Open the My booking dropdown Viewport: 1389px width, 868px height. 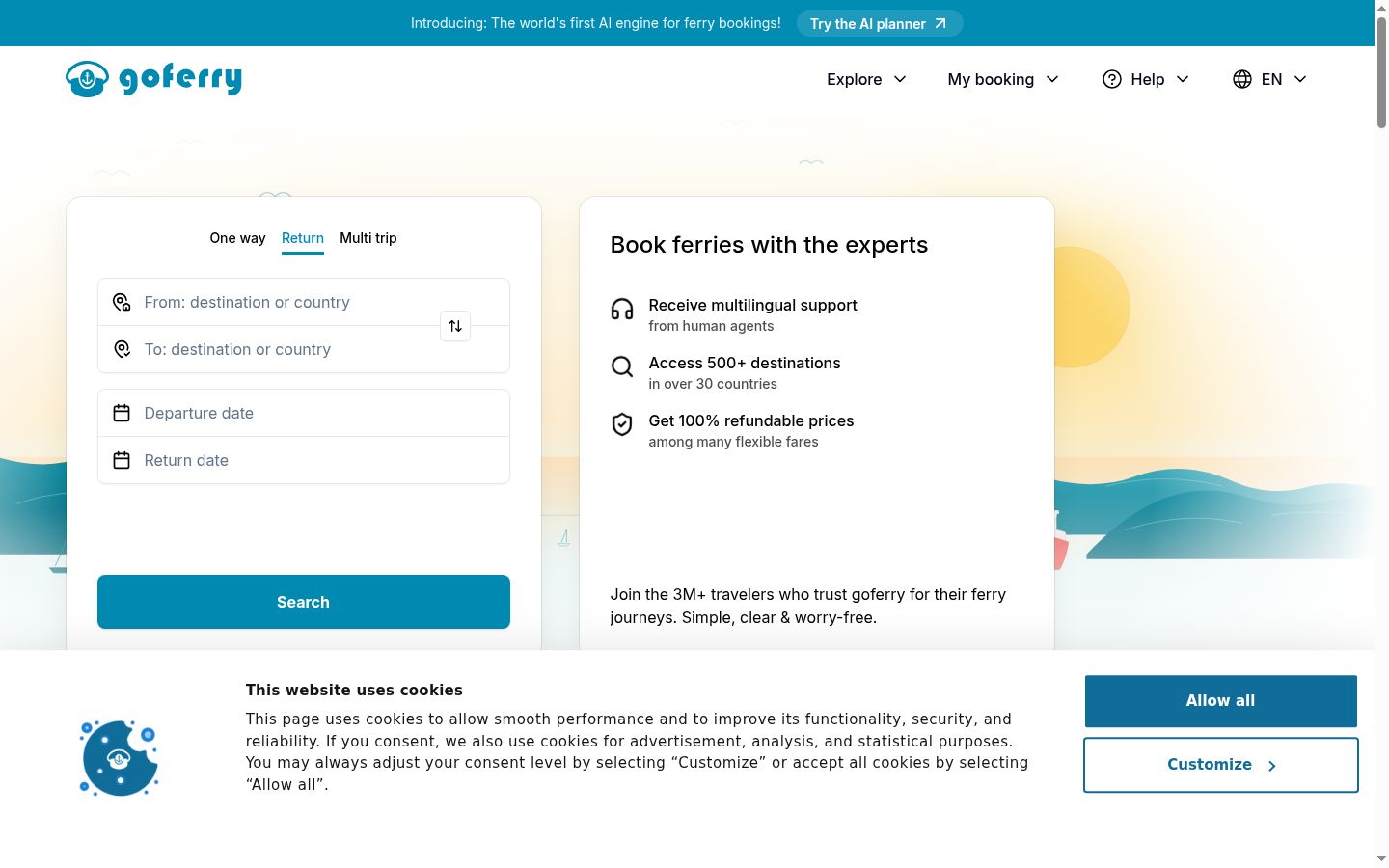(x=1003, y=79)
